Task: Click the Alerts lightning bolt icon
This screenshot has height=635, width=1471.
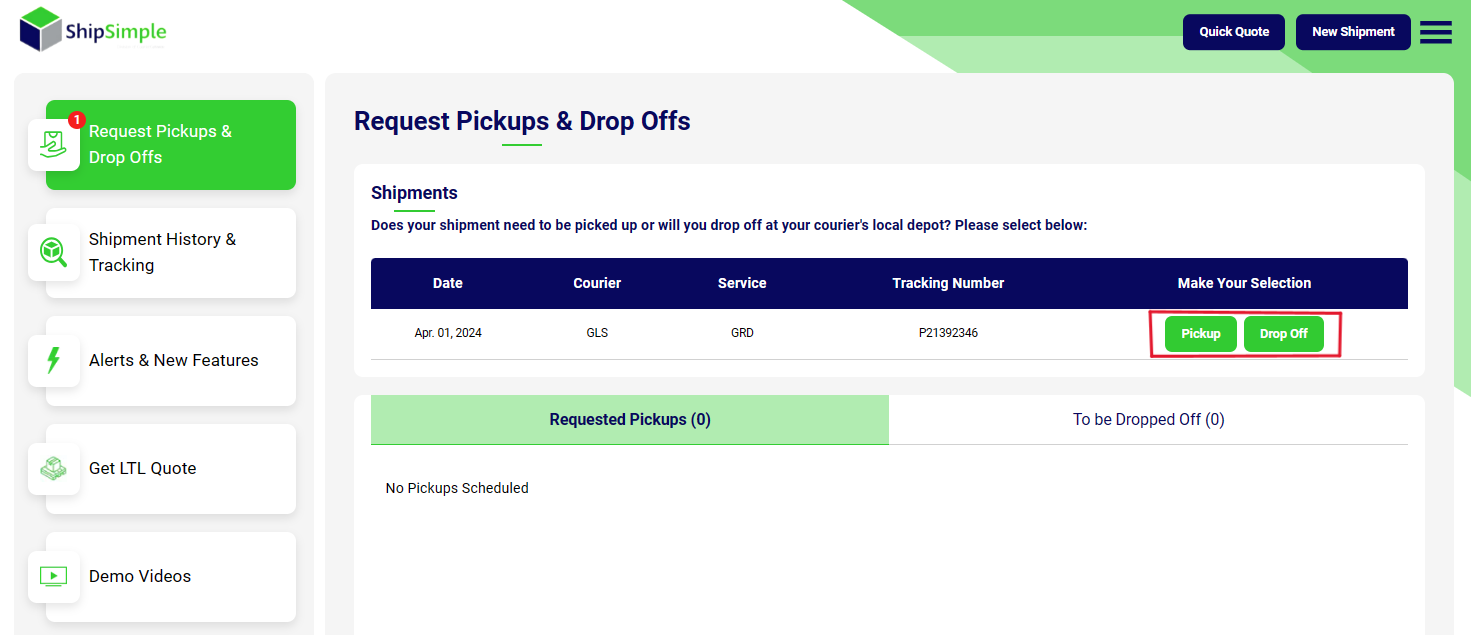Action: pyautogui.click(x=54, y=360)
